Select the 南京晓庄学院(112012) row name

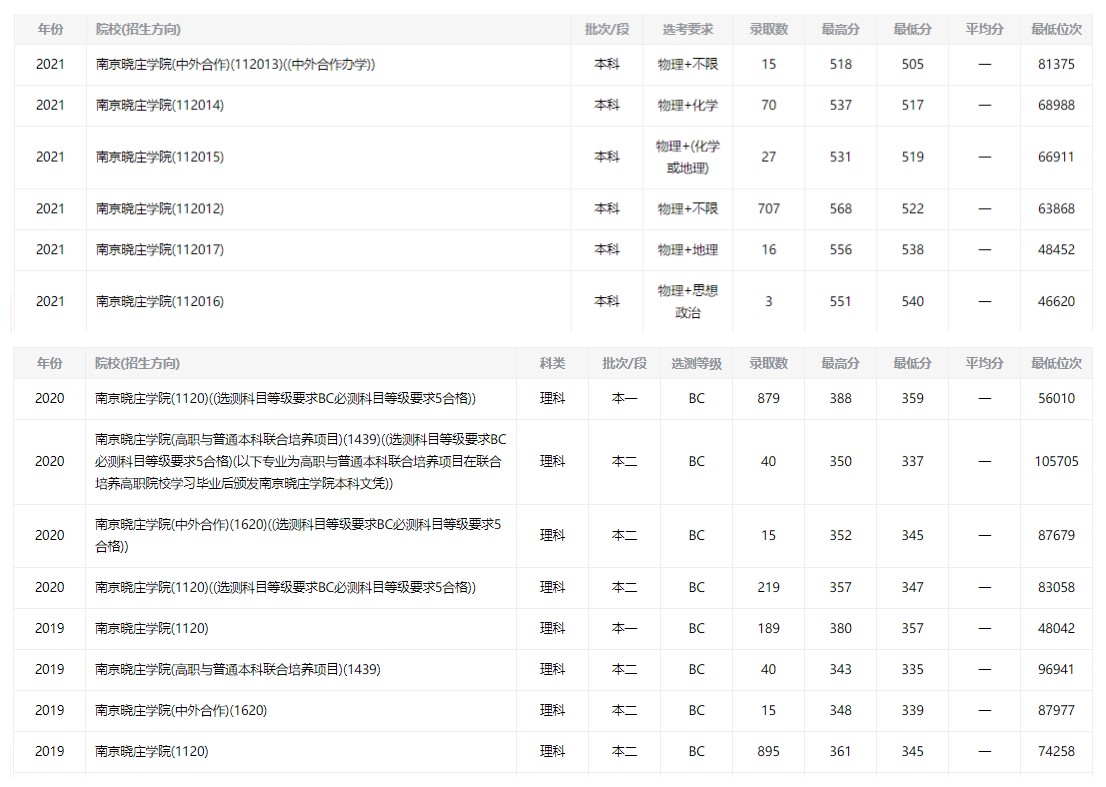160,209
